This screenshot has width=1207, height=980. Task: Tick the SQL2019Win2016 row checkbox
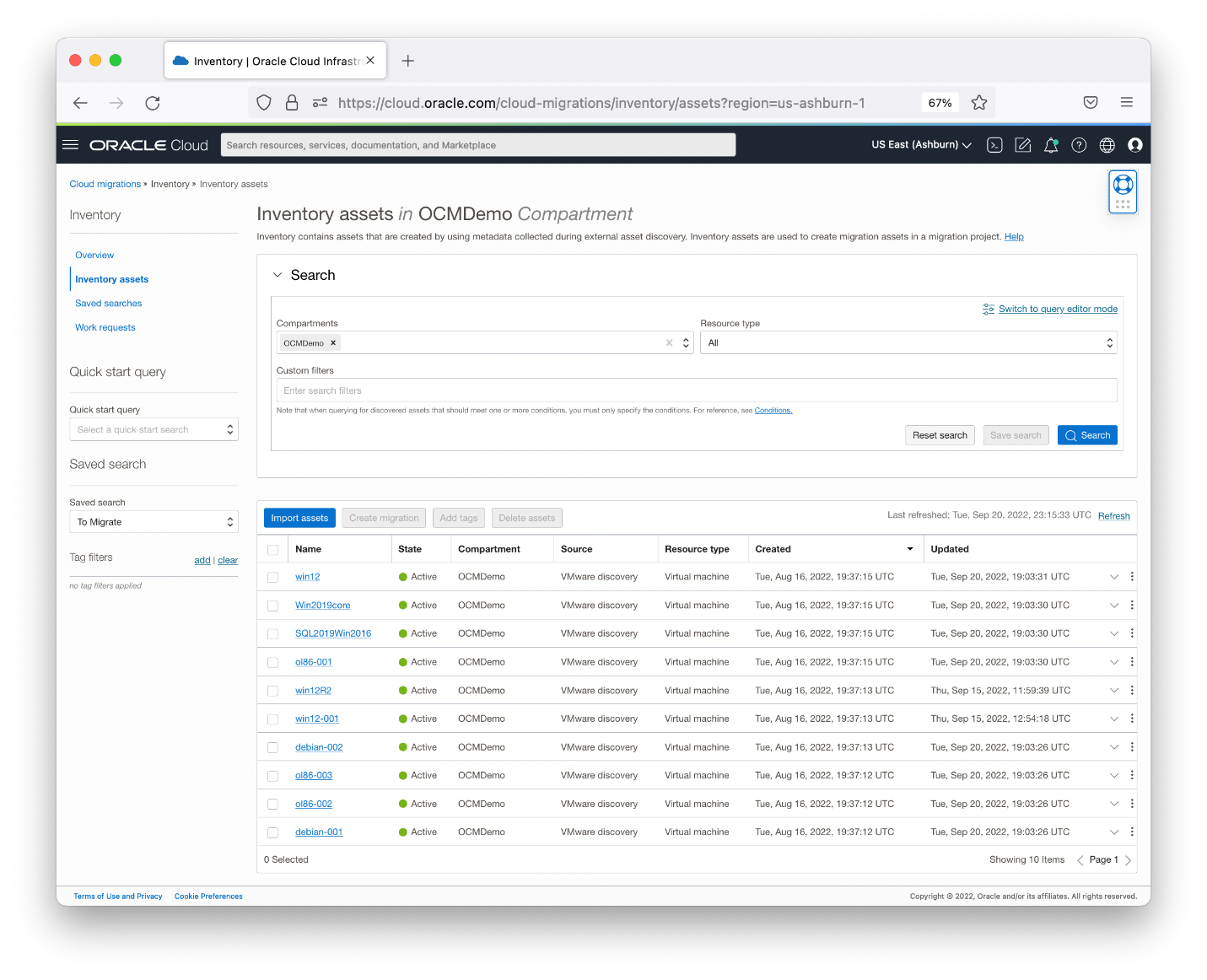click(272, 634)
